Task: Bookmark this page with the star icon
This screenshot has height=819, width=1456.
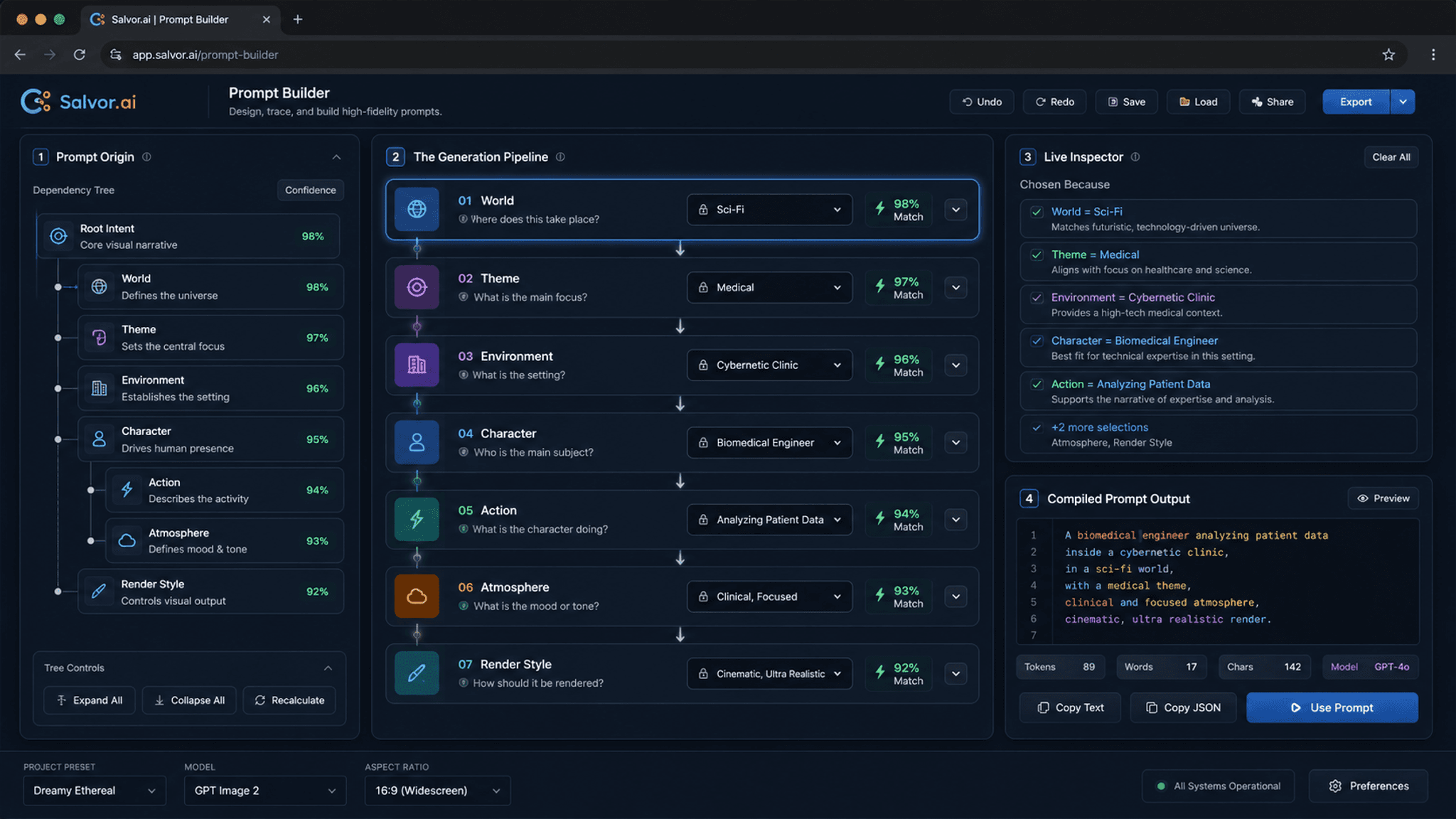Action: (x=1388, y=55)
